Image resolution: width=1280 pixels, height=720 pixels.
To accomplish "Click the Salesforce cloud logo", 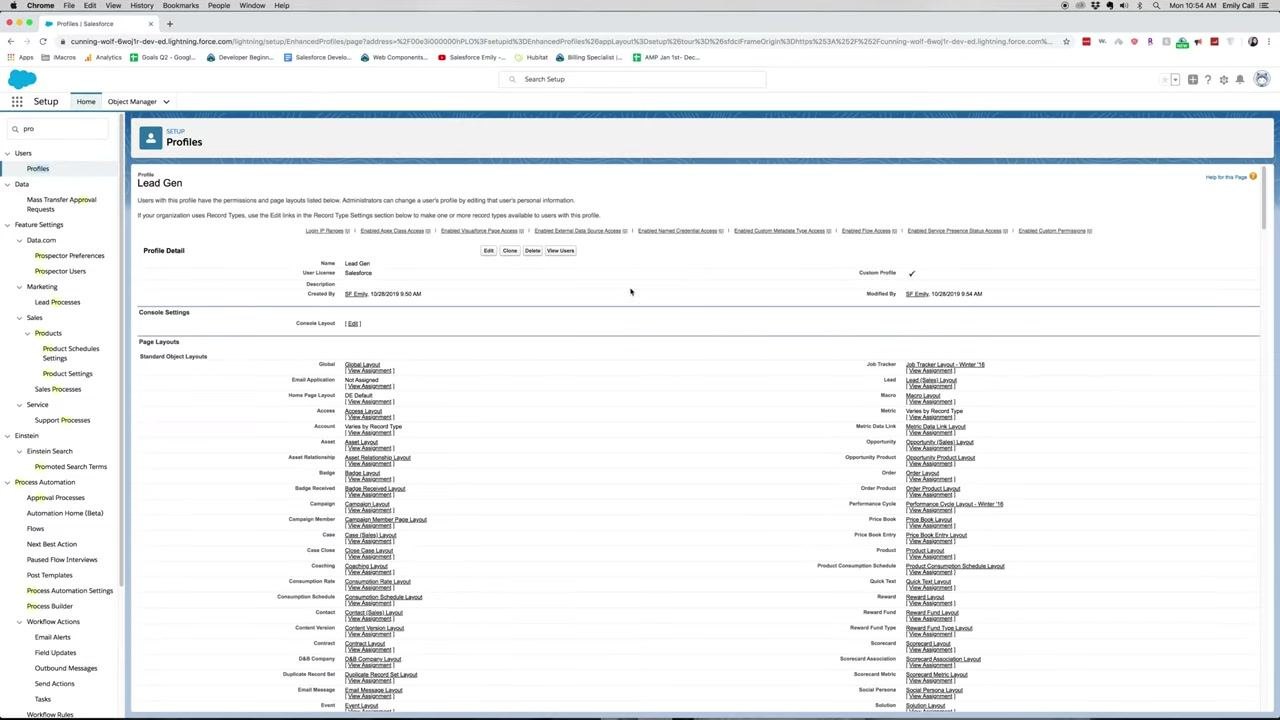I will (x=22, y=79).
